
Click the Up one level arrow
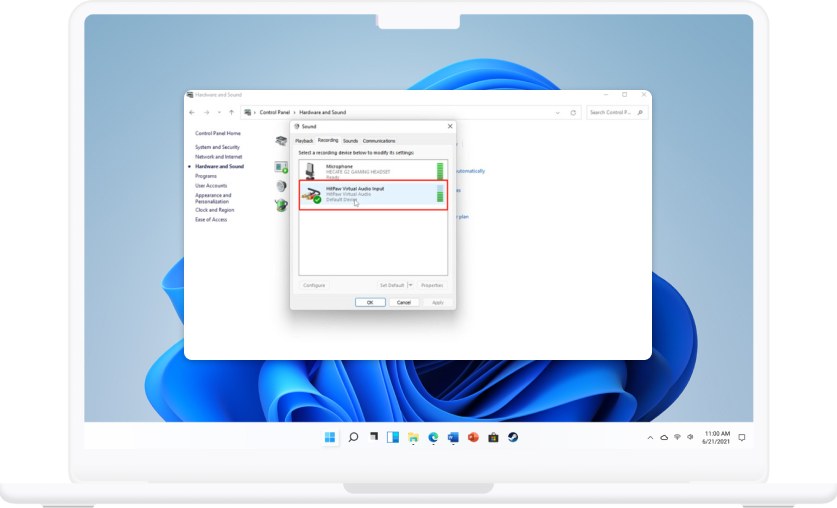pos(232,112)
